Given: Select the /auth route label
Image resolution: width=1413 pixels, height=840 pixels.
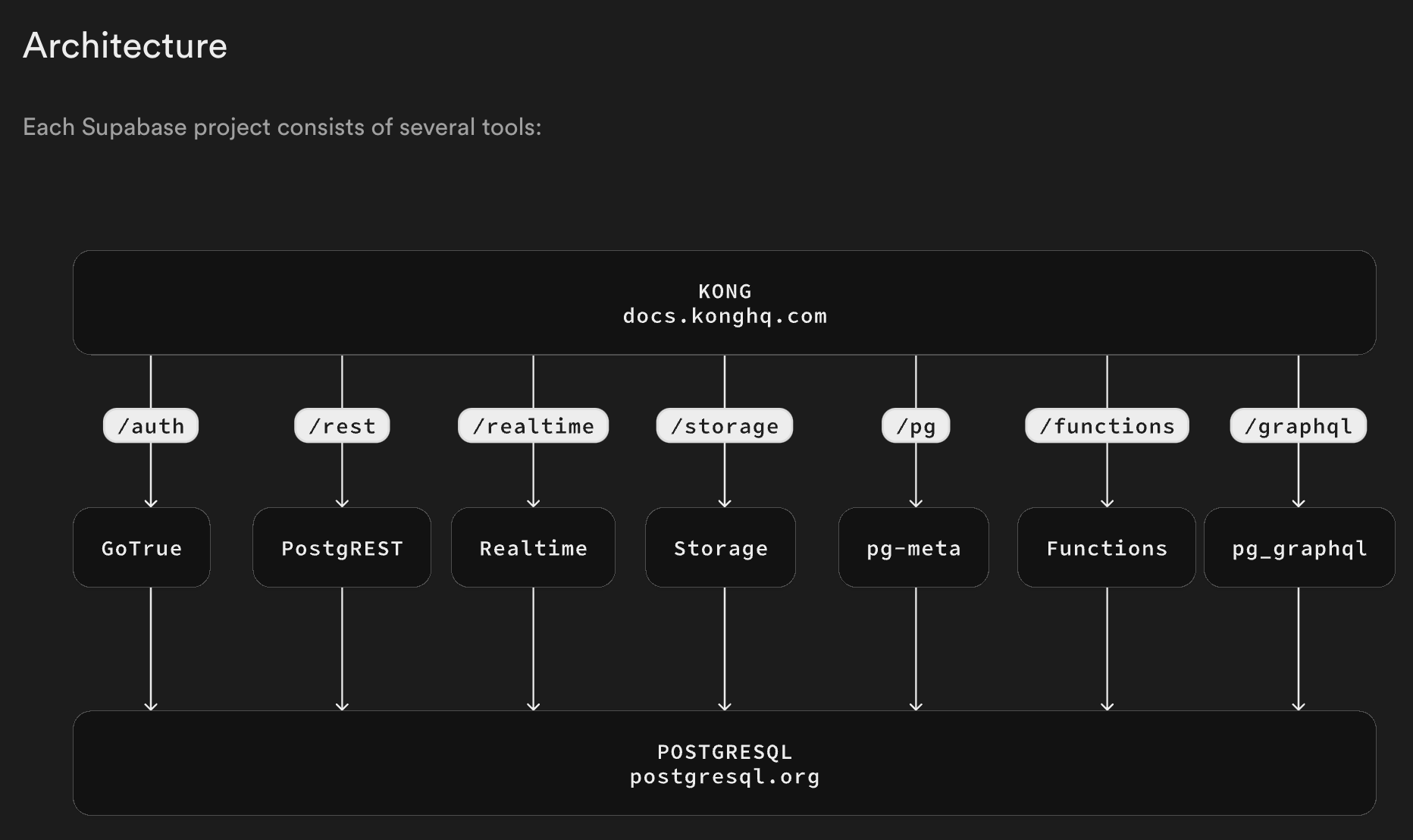Looking at the screenshot, I should [151, 426].
